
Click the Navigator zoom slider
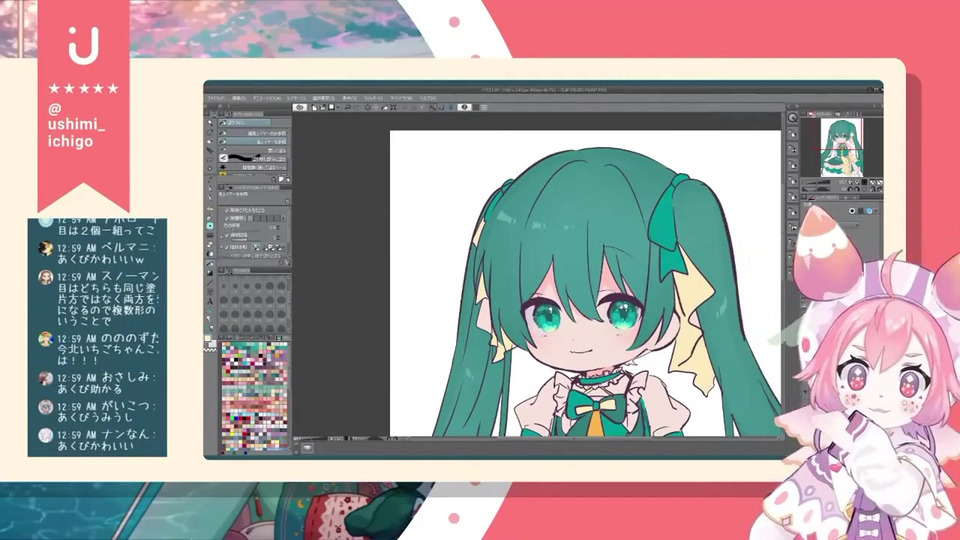pyautogui.click(x=816, y=182)
